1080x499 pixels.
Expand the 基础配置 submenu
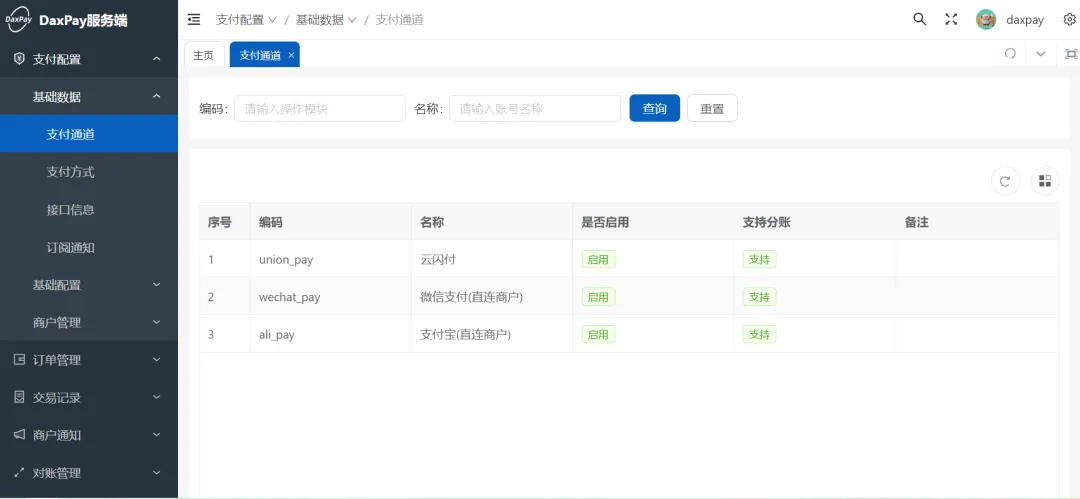coord(156,285)
